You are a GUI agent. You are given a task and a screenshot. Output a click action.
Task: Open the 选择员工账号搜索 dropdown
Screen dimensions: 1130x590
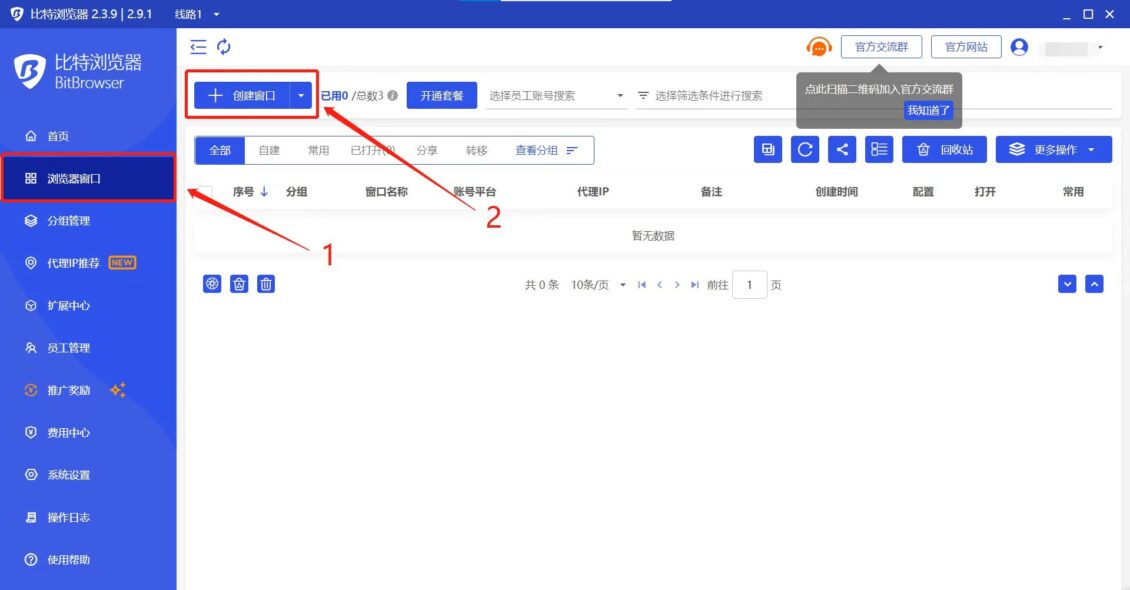coord(556,96)
